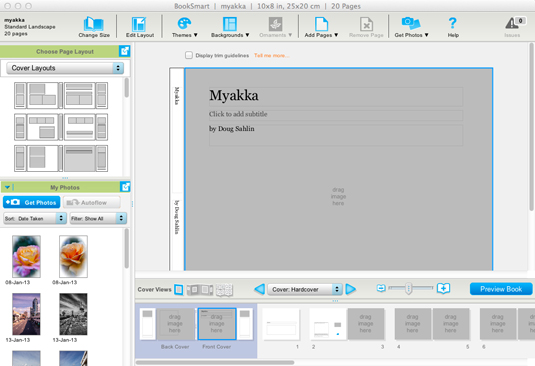Select the page 4 thumbnail

click(413, 324)
